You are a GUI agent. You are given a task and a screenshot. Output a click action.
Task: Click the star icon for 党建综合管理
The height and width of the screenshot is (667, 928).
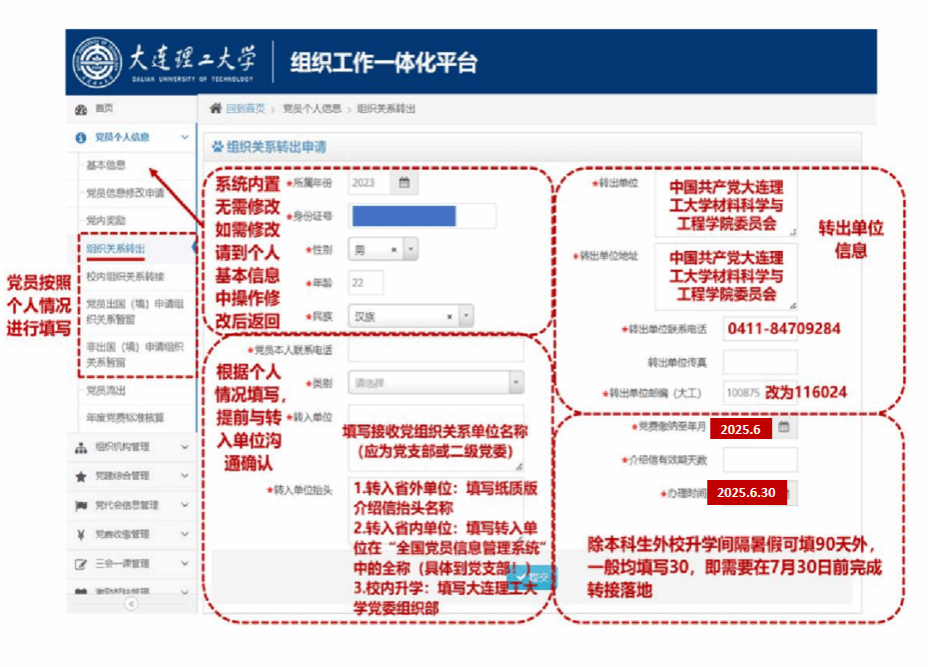[x=81, y=476]
